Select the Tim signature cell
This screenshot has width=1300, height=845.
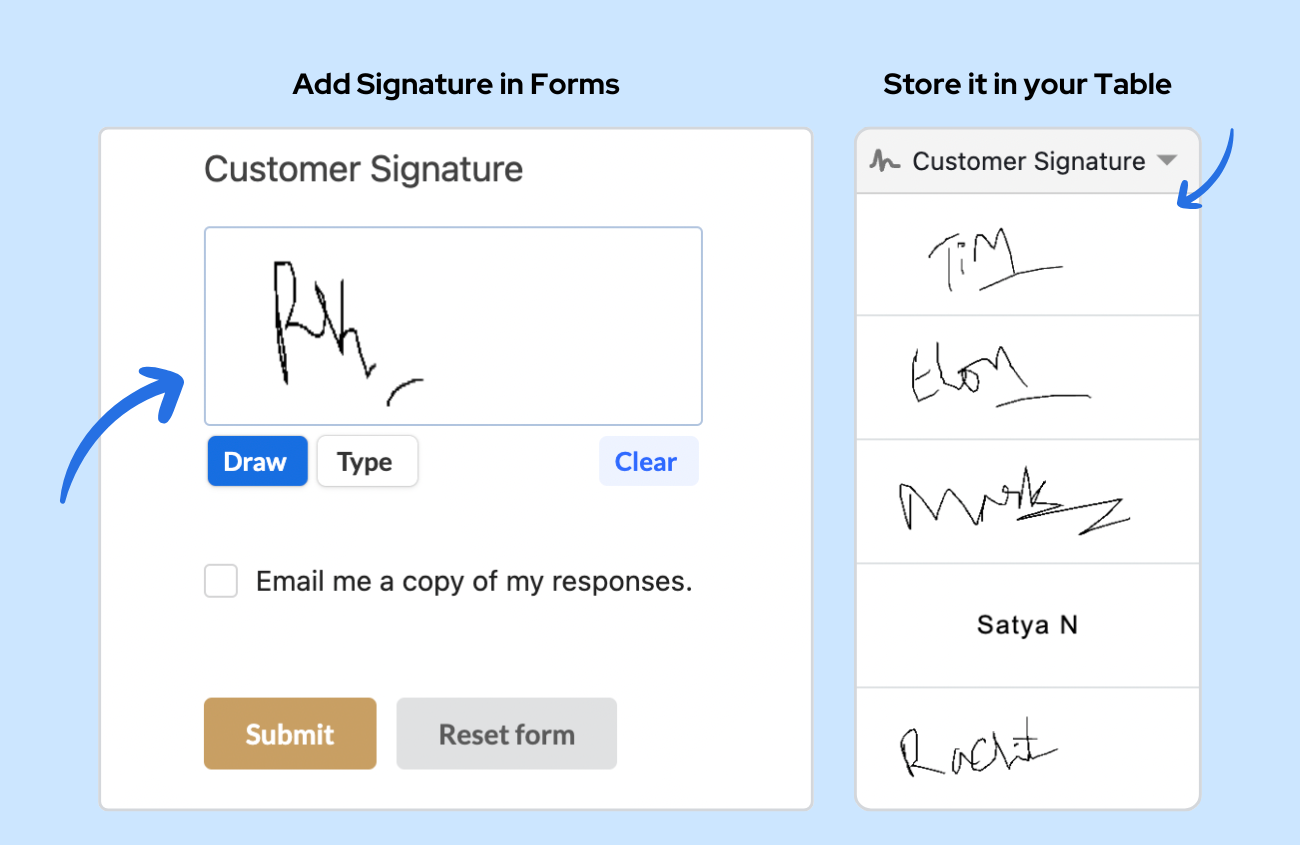click(x=1027, y=256)
